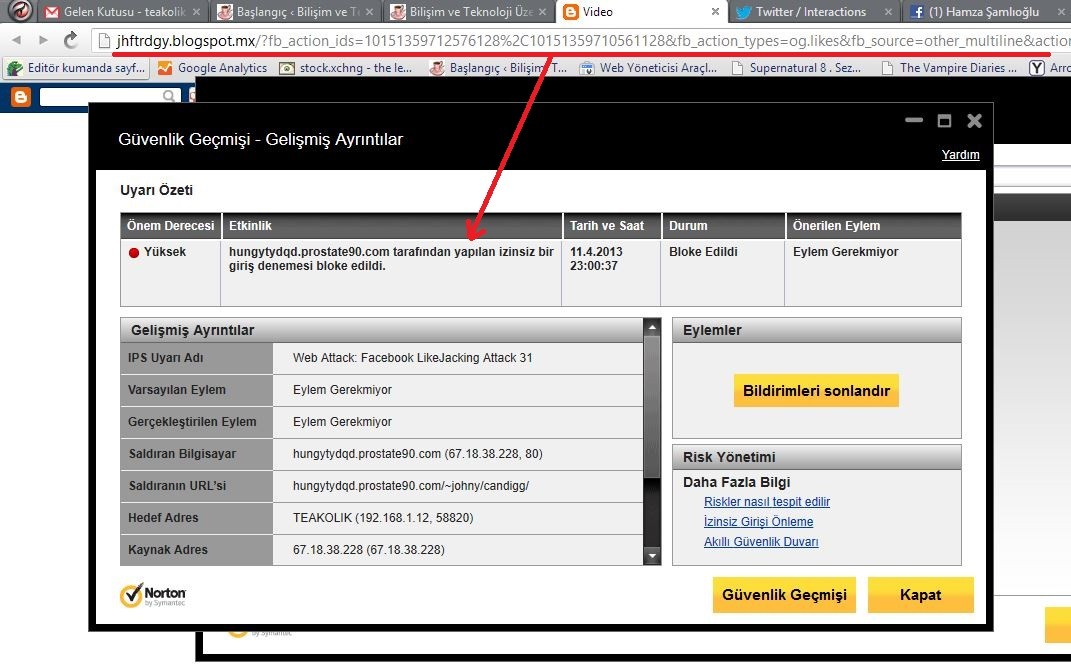Close the Twitter / Interactions tab
The image size is (1071, 664).
(x=888, y=12)
